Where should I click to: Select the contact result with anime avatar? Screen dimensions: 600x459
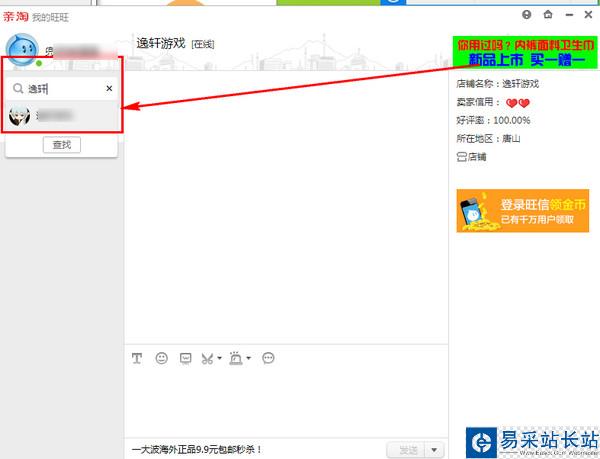tap(61, 116)
